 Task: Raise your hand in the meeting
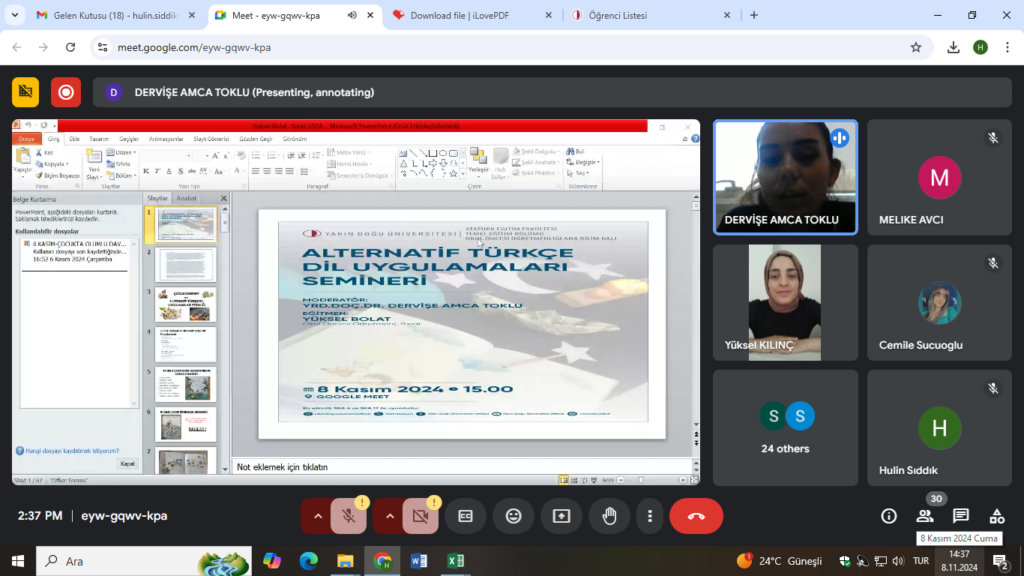pyautogui.click(x=609, y=516)
